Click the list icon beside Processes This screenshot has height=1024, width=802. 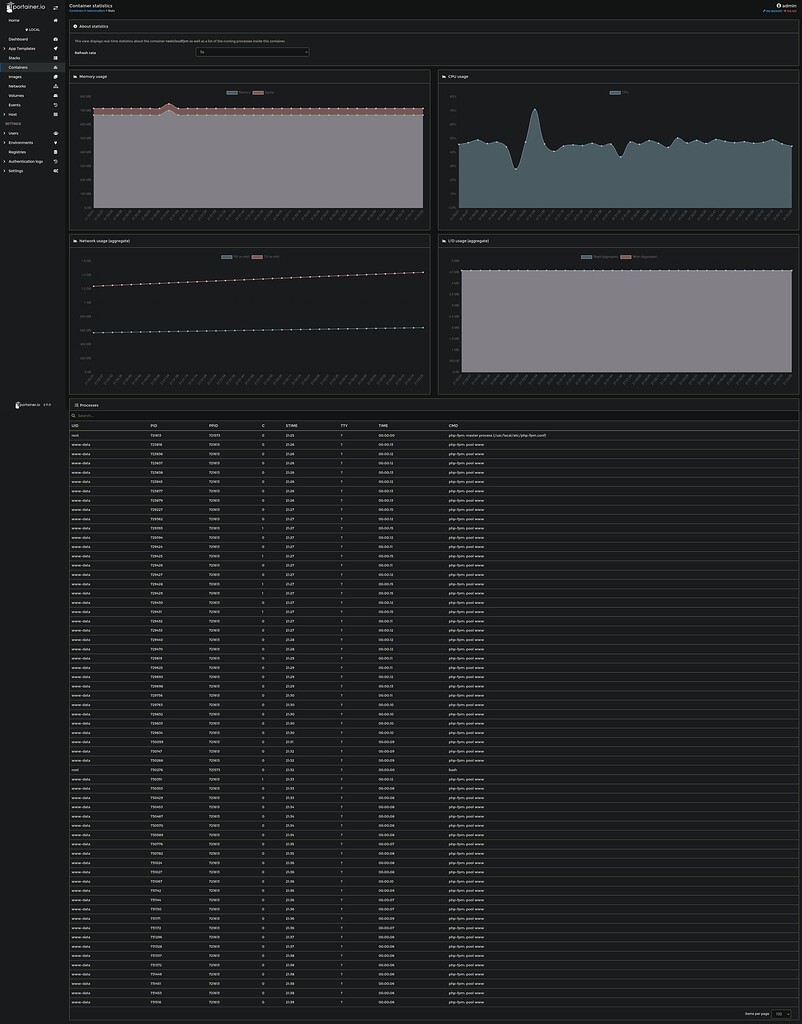[x=76, y=405]
